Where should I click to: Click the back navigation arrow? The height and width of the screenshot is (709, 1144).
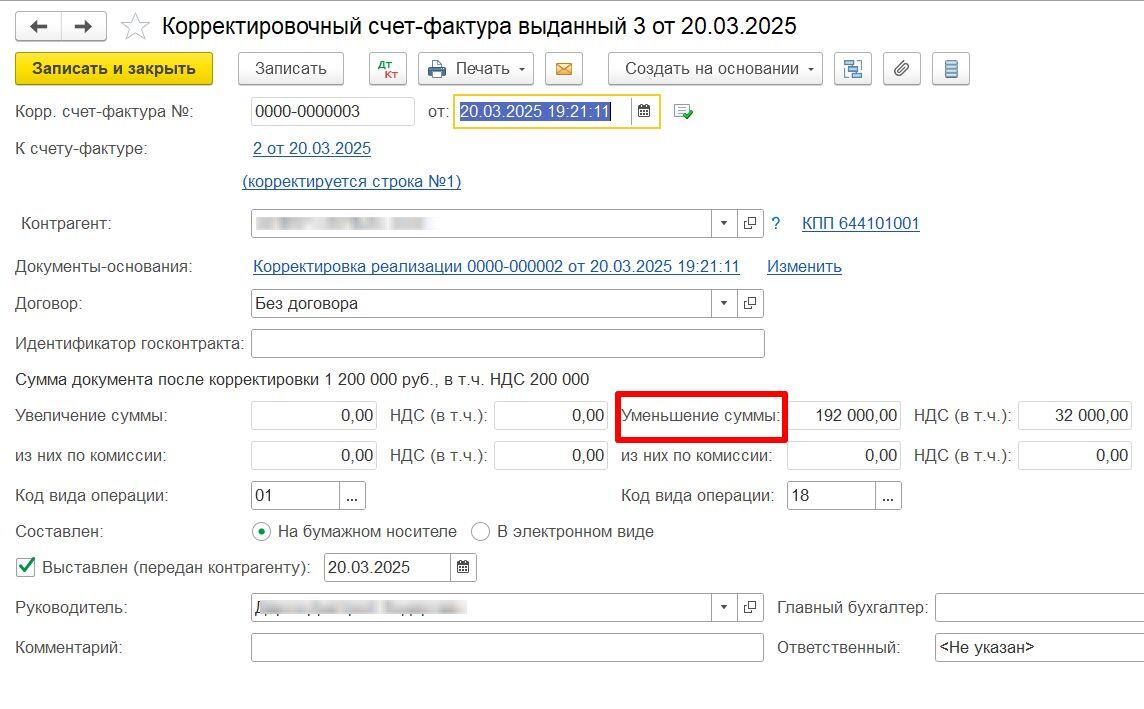(x=38, y=27)
